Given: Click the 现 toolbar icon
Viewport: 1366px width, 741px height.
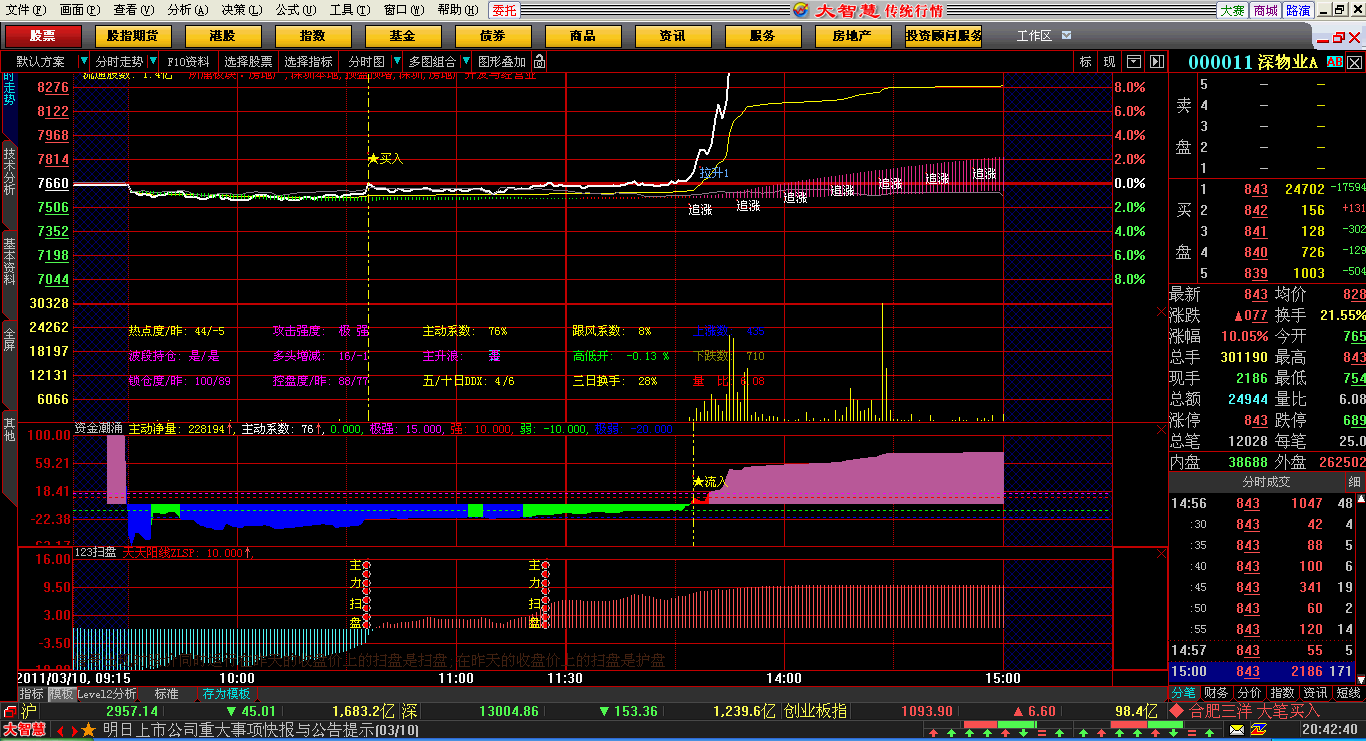Looking at the screenshot, I should coord(1109,62).
